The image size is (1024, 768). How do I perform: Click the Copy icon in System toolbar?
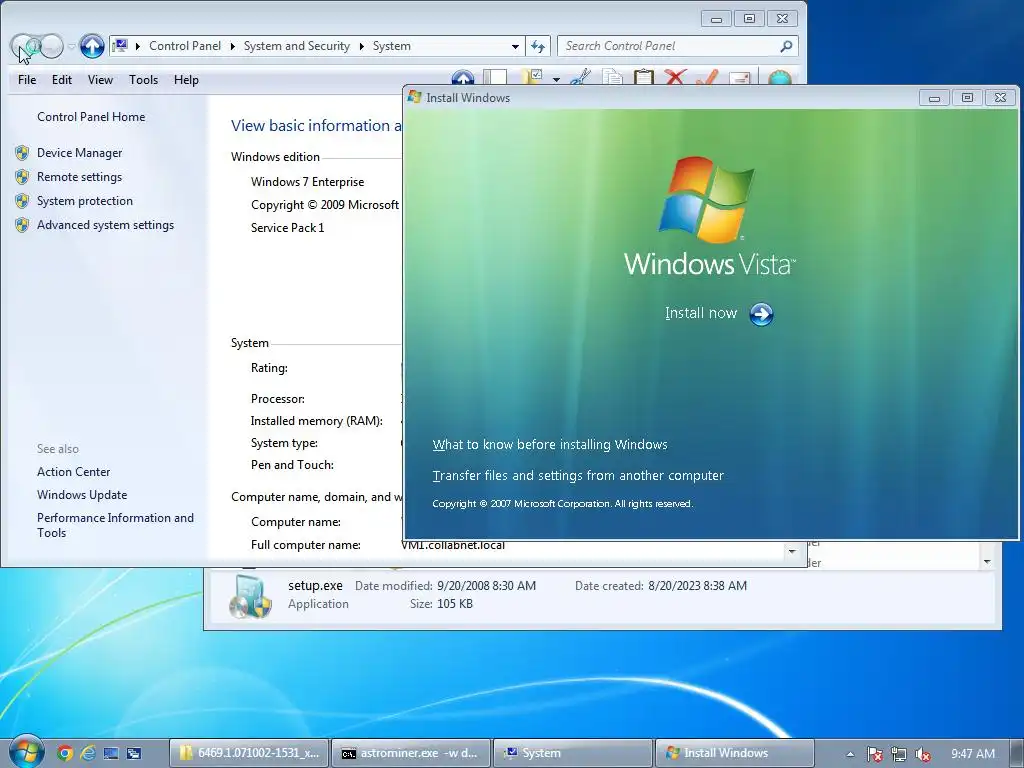613,78
